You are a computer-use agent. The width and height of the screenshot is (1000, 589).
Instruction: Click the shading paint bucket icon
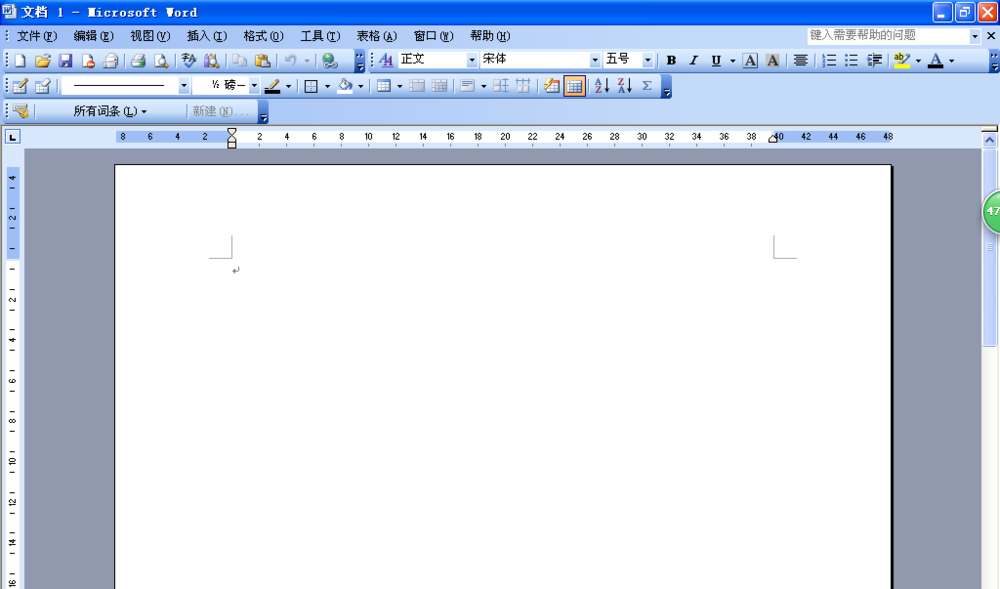click(x=345, y=86)
